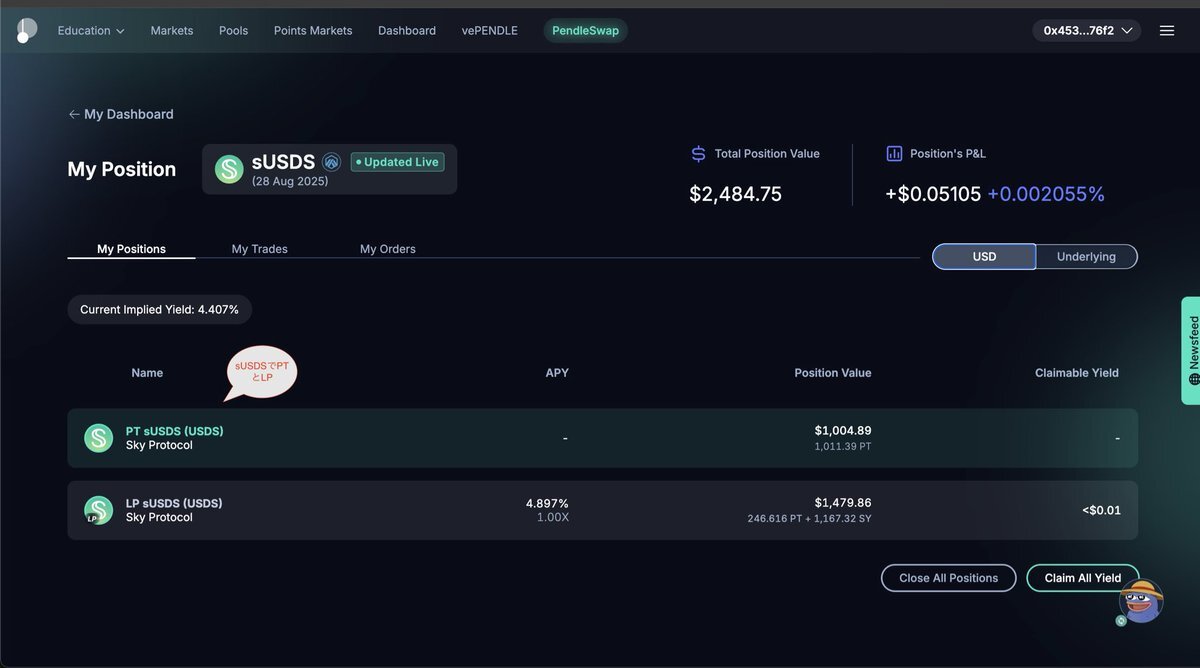The image size is (1200, 668).
Task: Click the LP sUSDS row token icon
Action: (x=98, y=510)
